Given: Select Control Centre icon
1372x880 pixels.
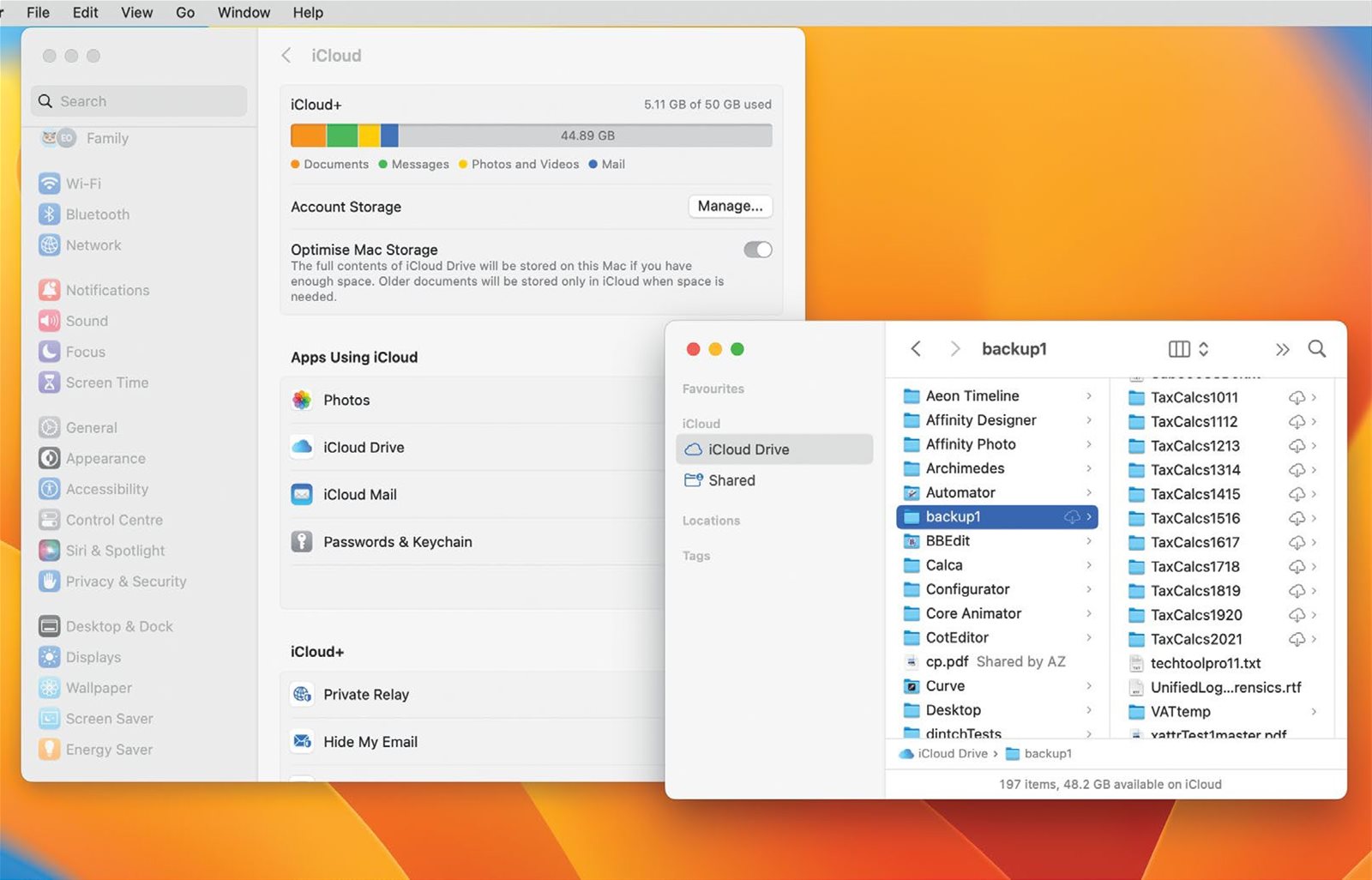Looking at the screenshot, I should 50,520.
